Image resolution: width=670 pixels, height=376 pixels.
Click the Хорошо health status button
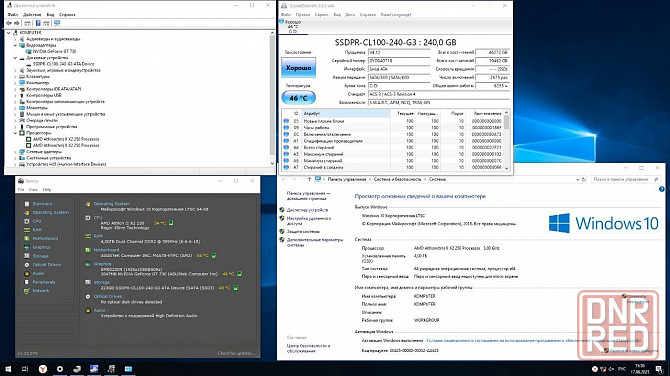point(298,68)
